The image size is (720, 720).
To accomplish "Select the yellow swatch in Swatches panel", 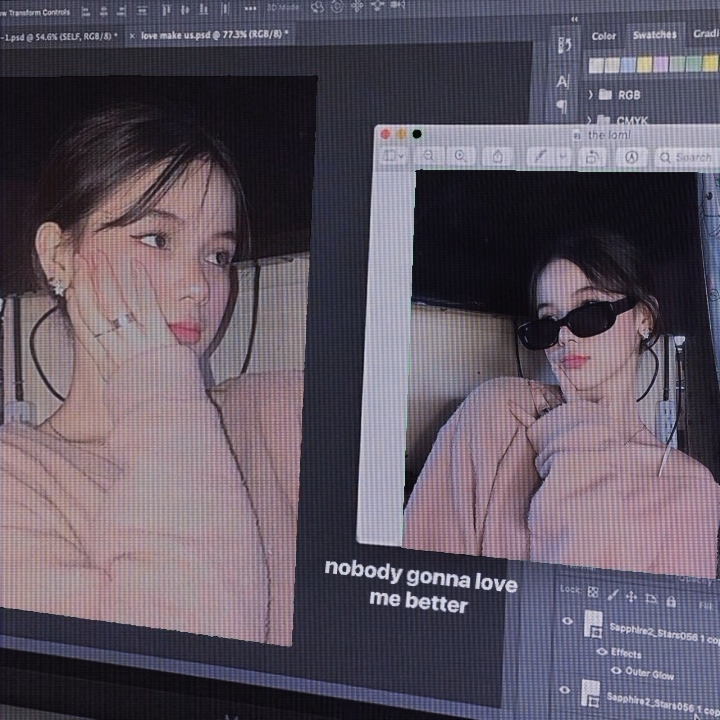I will 645,64.
